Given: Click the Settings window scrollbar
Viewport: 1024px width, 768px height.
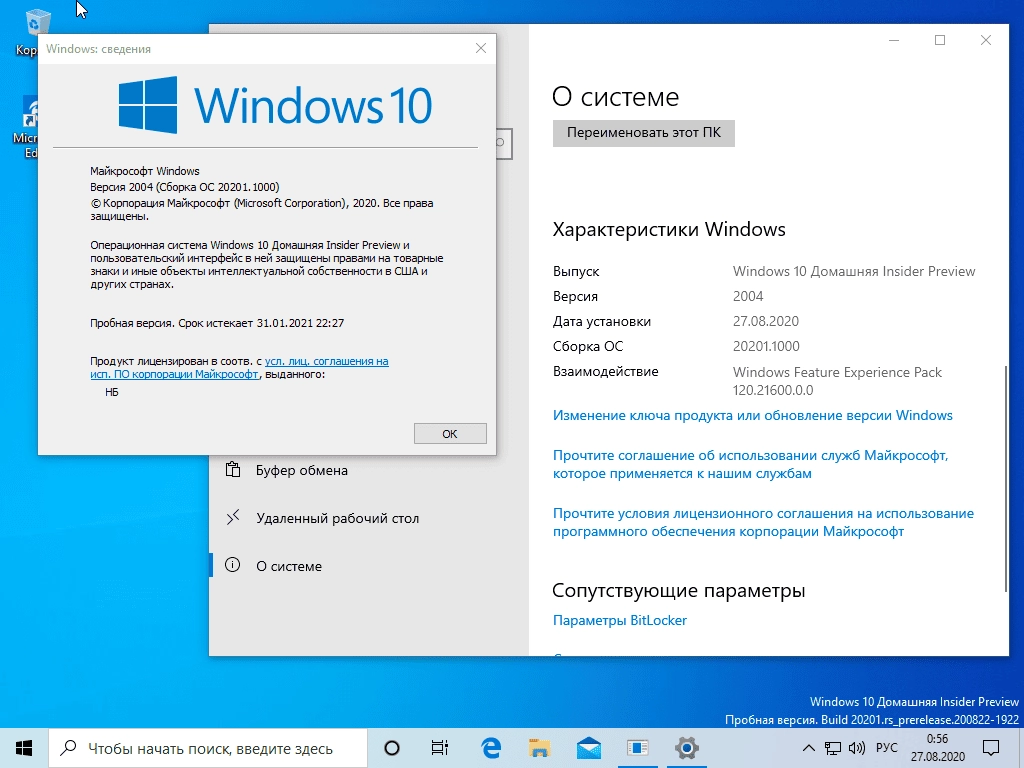Looking at the screenshot, I should coord(1006,478).
